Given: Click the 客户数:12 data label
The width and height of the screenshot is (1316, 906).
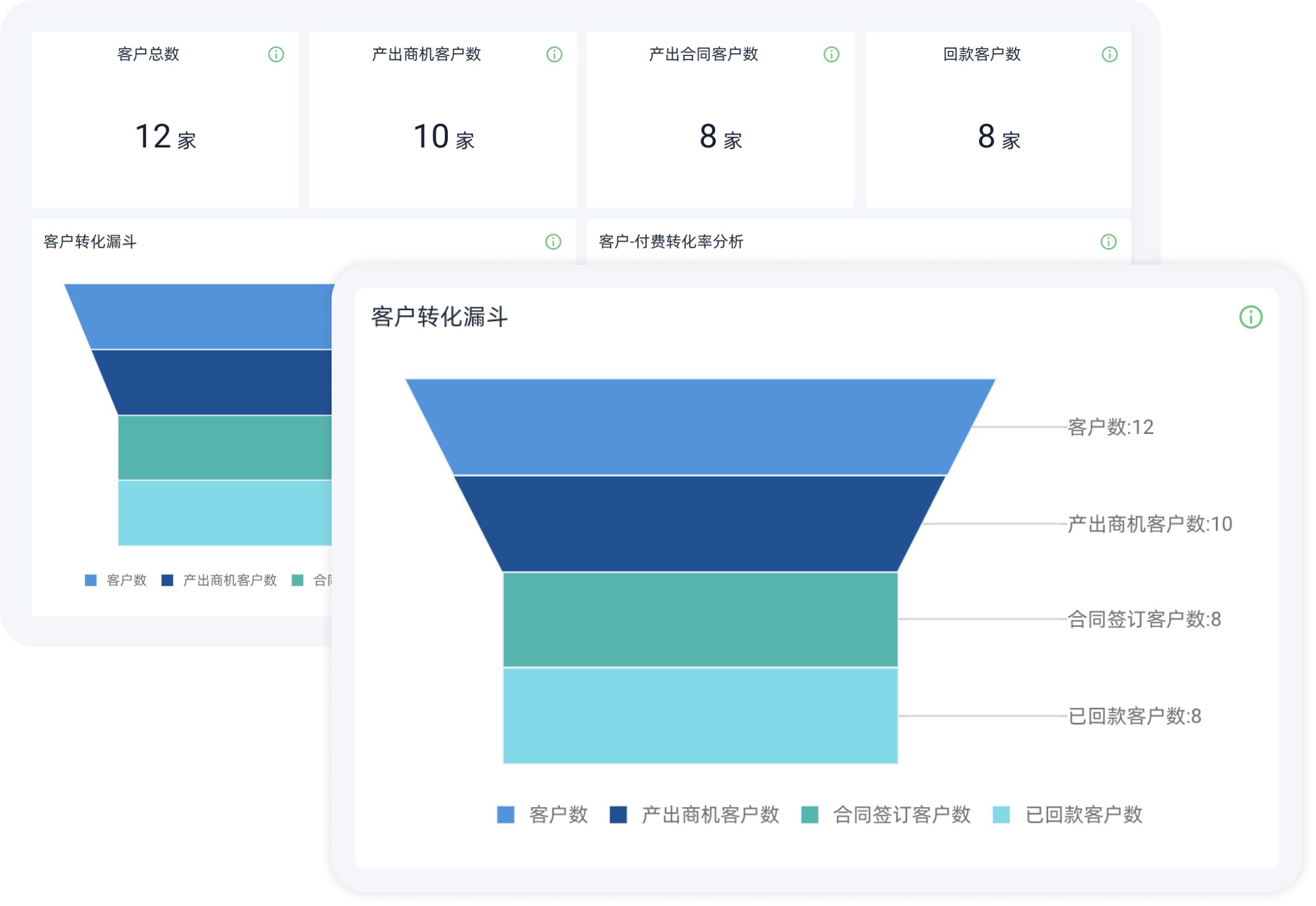Looking at the screenshot, I should [1110, 427].
